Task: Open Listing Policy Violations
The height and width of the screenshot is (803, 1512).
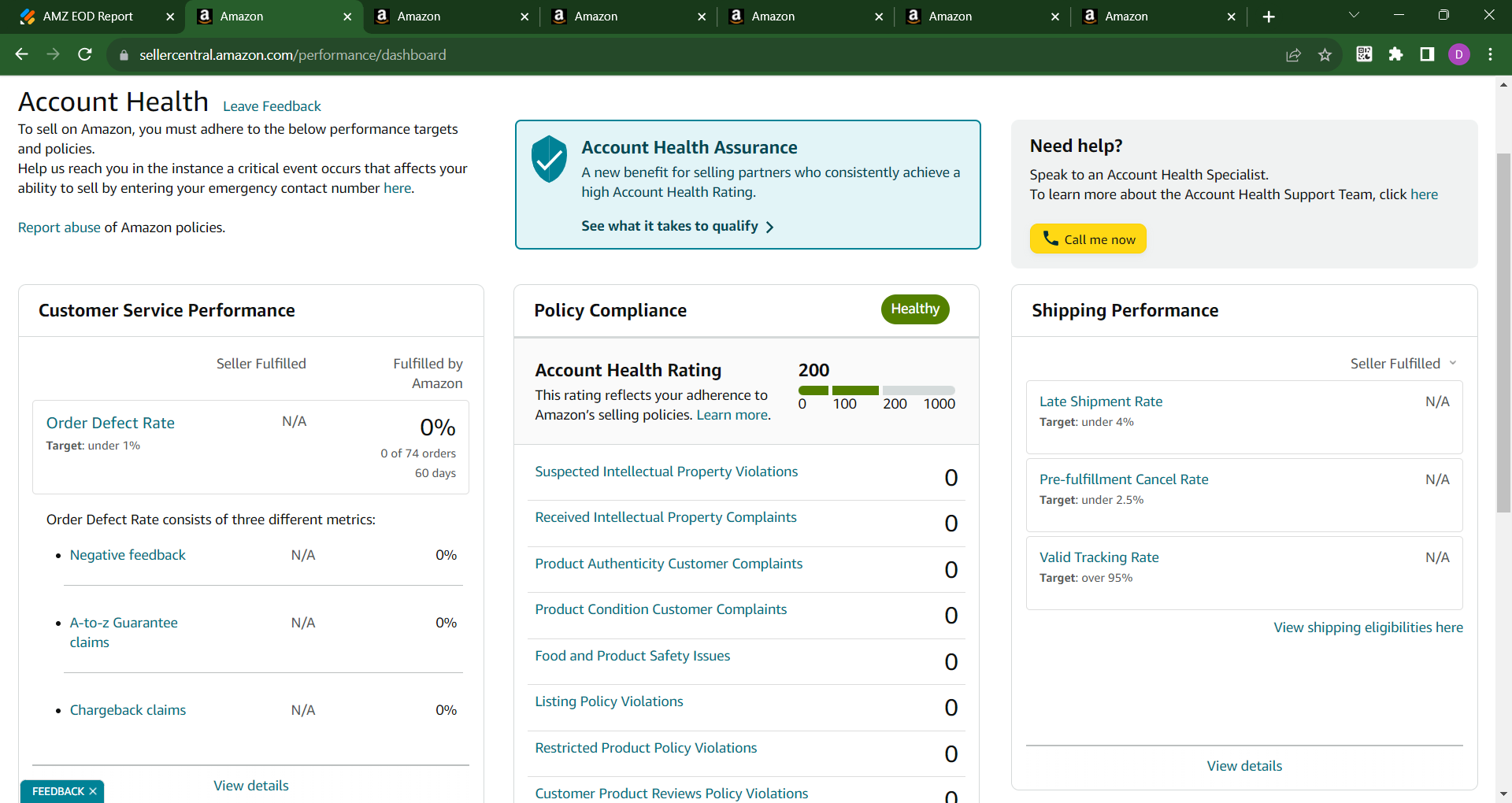Action: [609, 701]
